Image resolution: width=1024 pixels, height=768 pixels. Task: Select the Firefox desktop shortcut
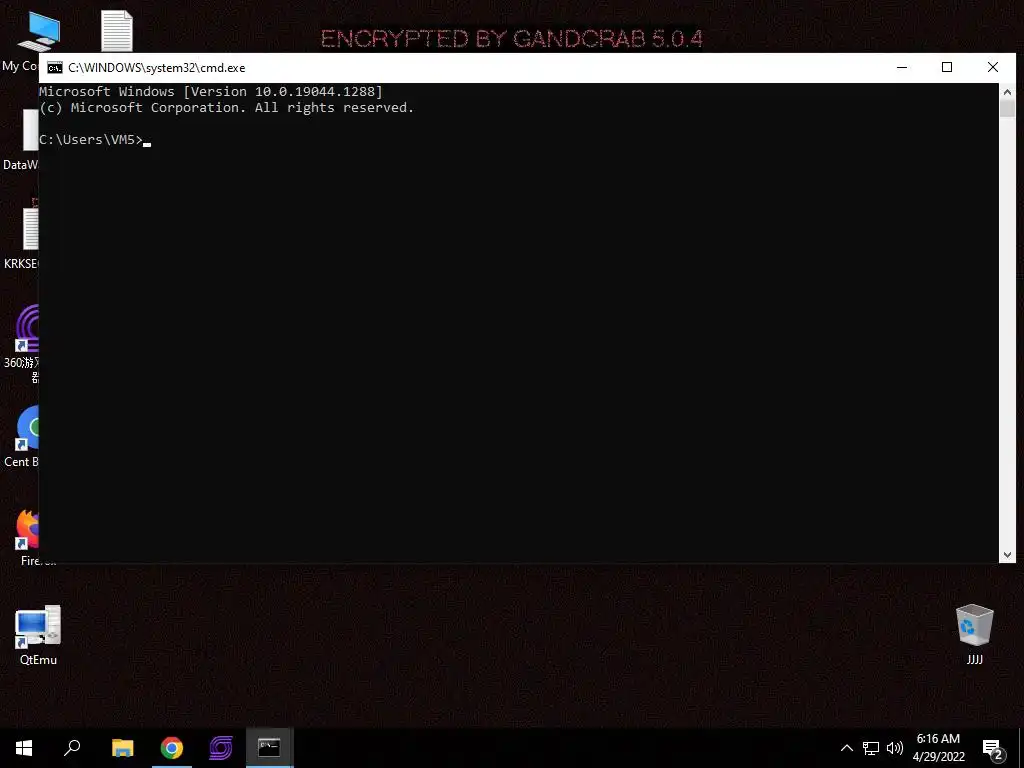click(x=26, y=538)
